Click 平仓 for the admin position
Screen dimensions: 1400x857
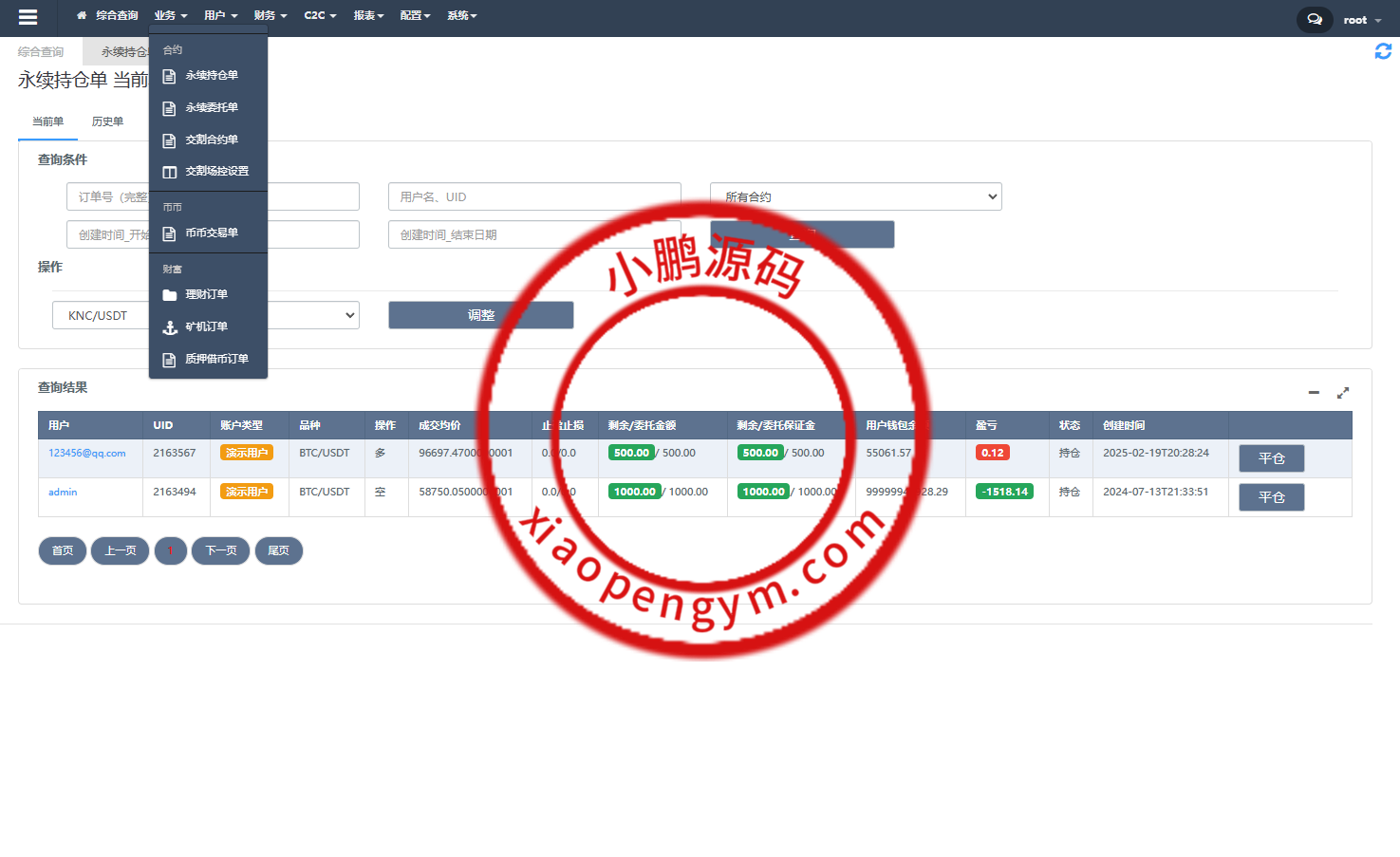click(x=1271, y=497)
